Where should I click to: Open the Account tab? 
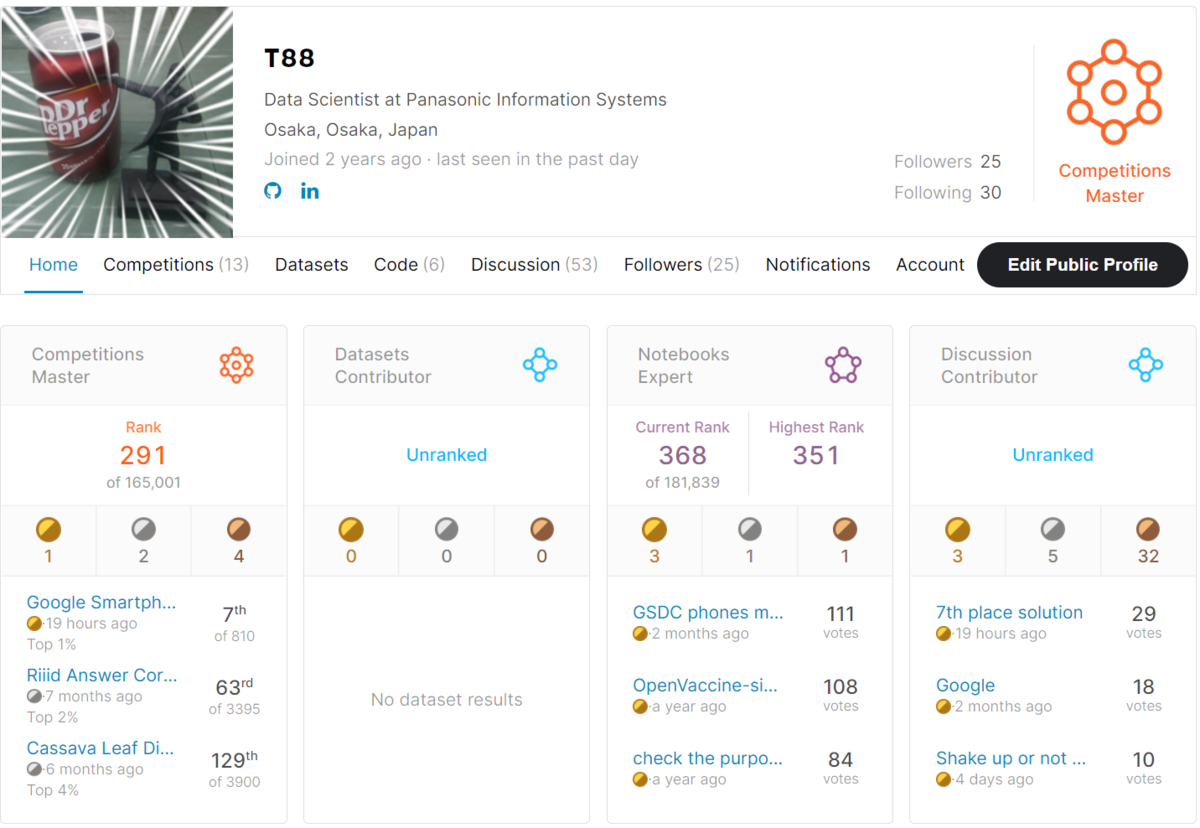point(930,265)
